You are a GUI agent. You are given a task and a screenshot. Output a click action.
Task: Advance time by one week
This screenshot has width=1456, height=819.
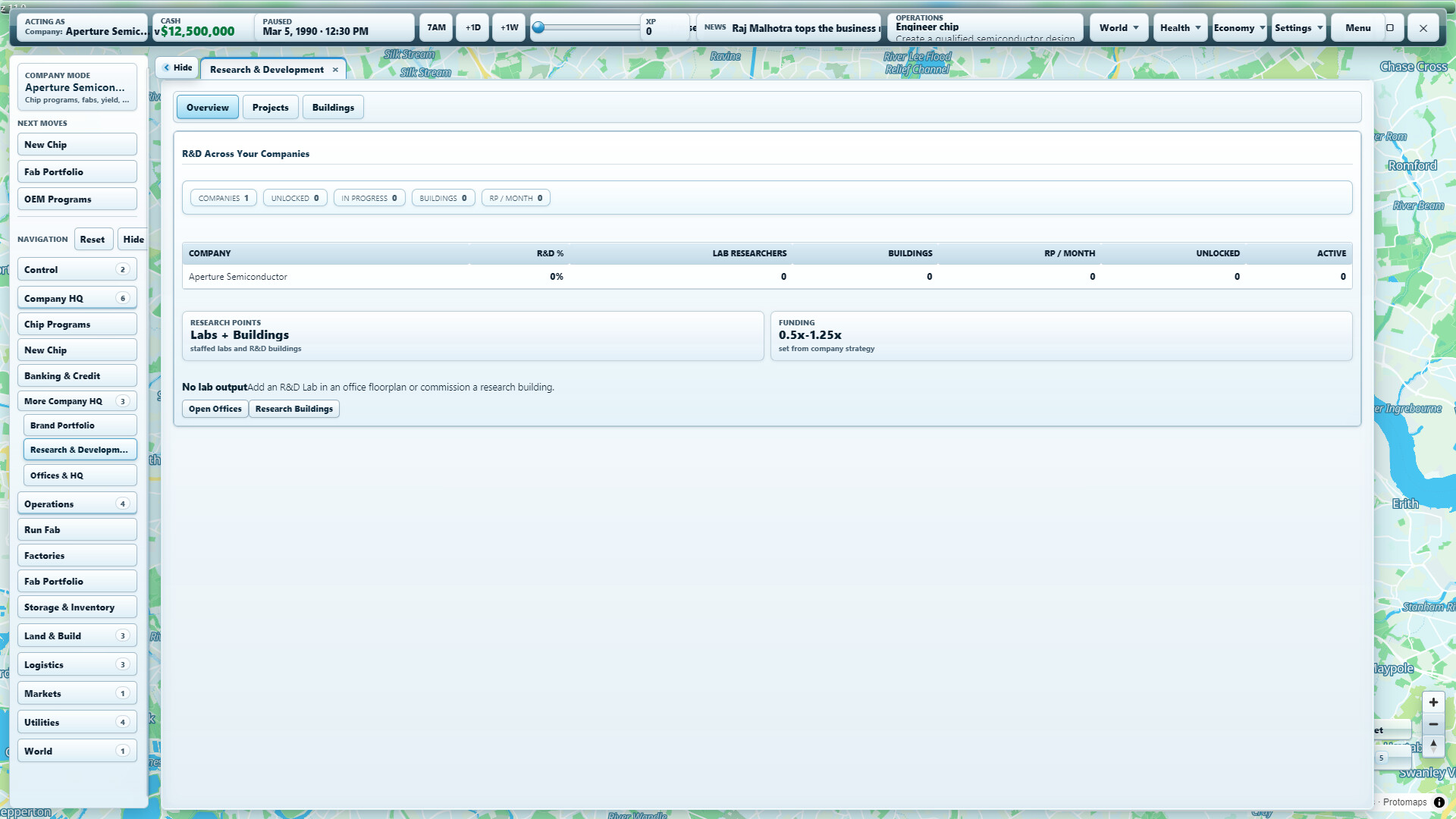click(x=509, y=28)
